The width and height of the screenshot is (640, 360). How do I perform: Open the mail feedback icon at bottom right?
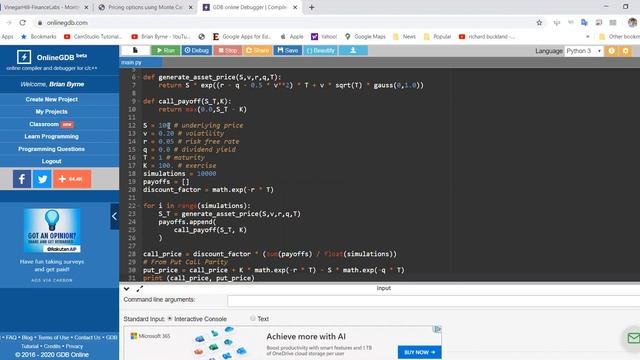[x=633, y=338]
